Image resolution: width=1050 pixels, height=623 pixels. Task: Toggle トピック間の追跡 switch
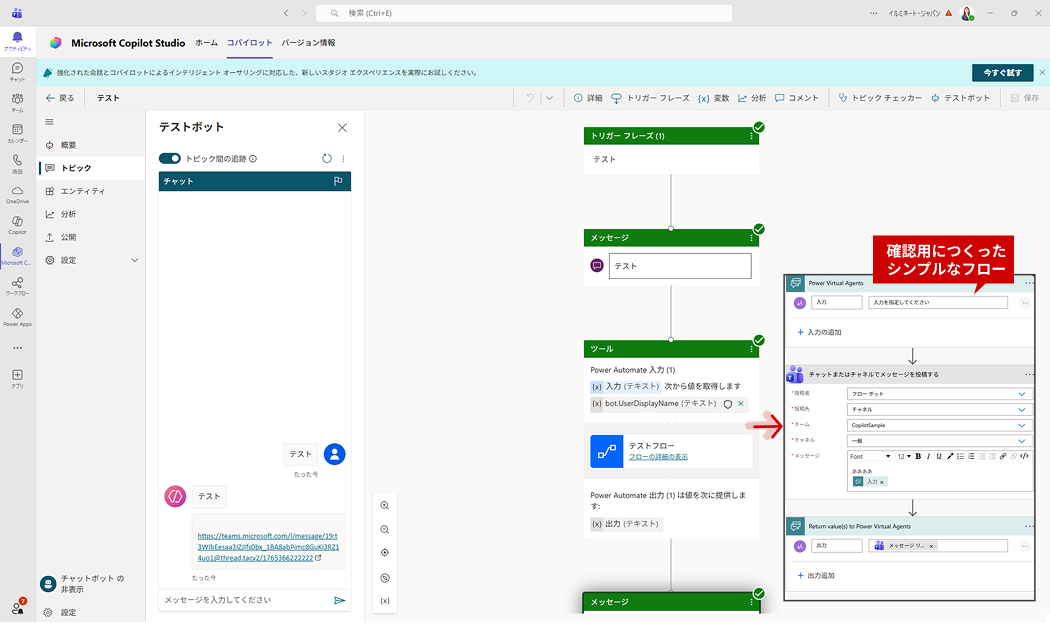tap(170, 158)
